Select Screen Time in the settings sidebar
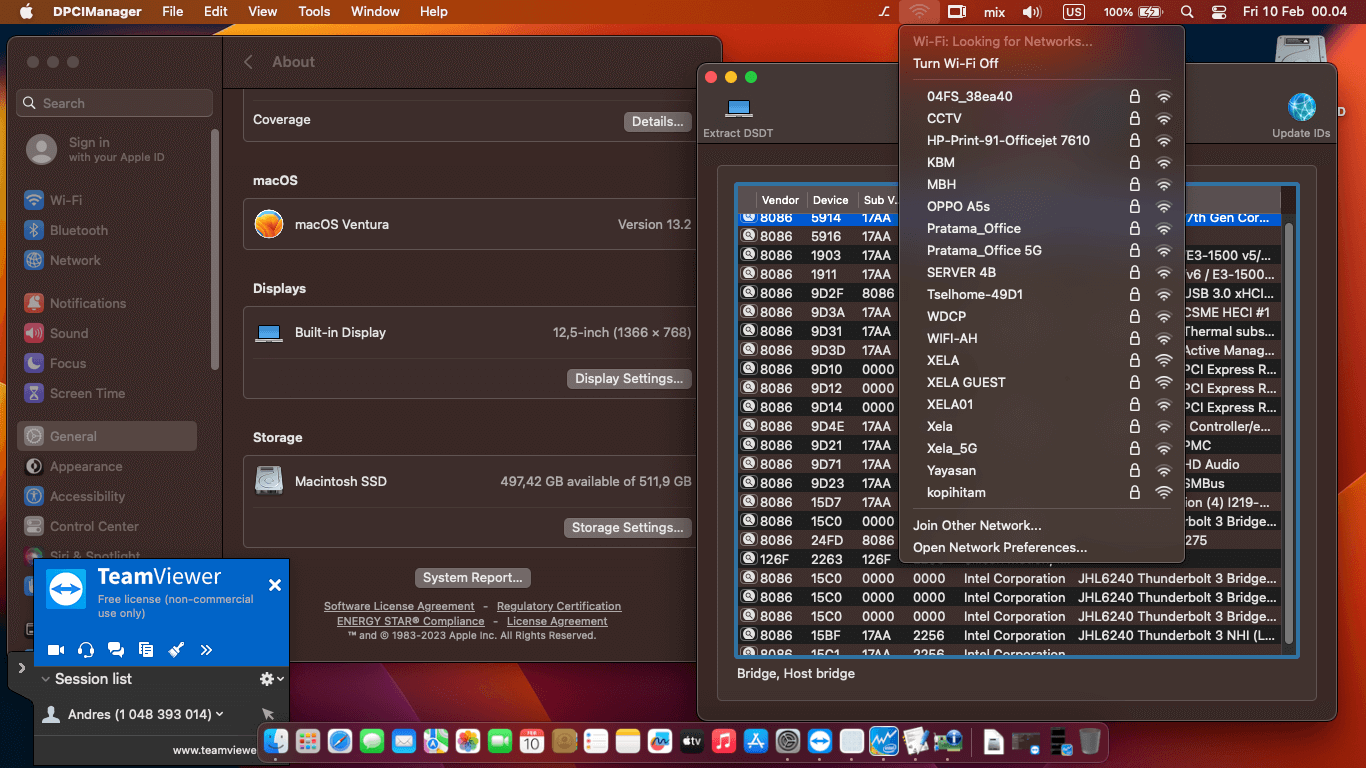 (108, 393)
